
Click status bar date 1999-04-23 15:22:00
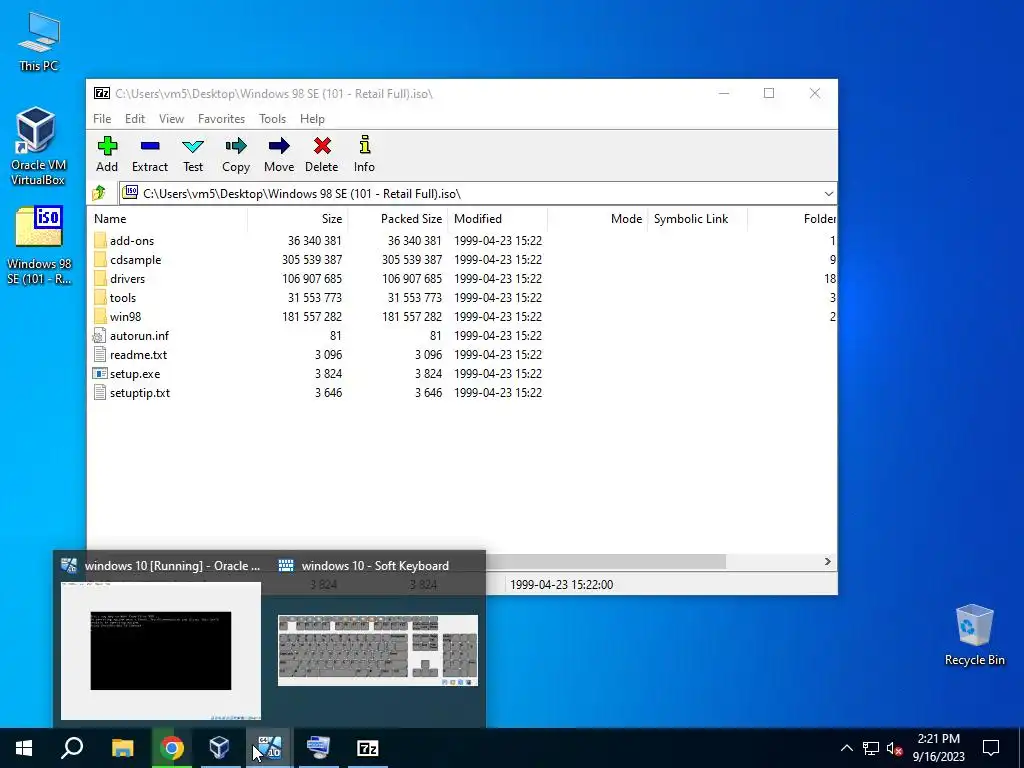561,584
